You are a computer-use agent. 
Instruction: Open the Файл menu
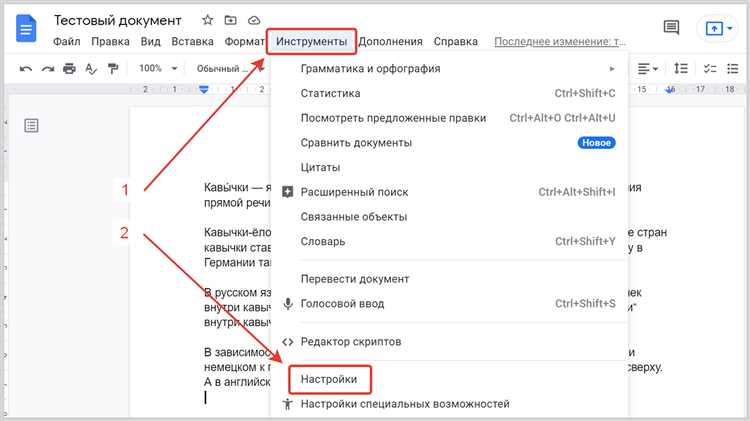click(66, 42)
